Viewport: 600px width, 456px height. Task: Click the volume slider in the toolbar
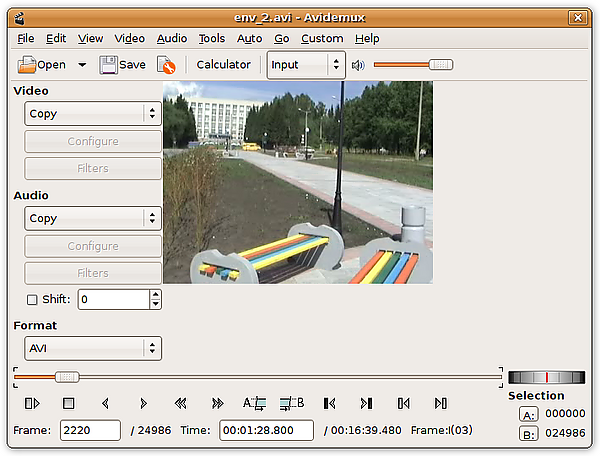(x=412, y=65)
